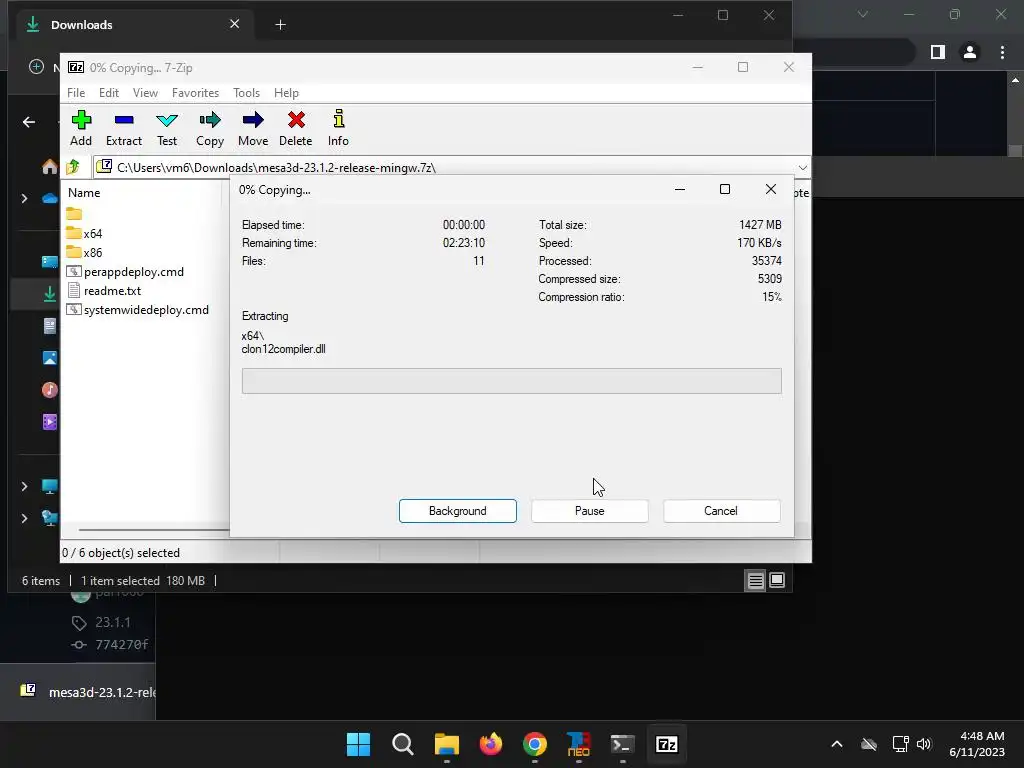This screenshot has height=768, width=1024.
Task: Click the extraction progress bar
Action: pyautogui.click(x=511, y=381)
